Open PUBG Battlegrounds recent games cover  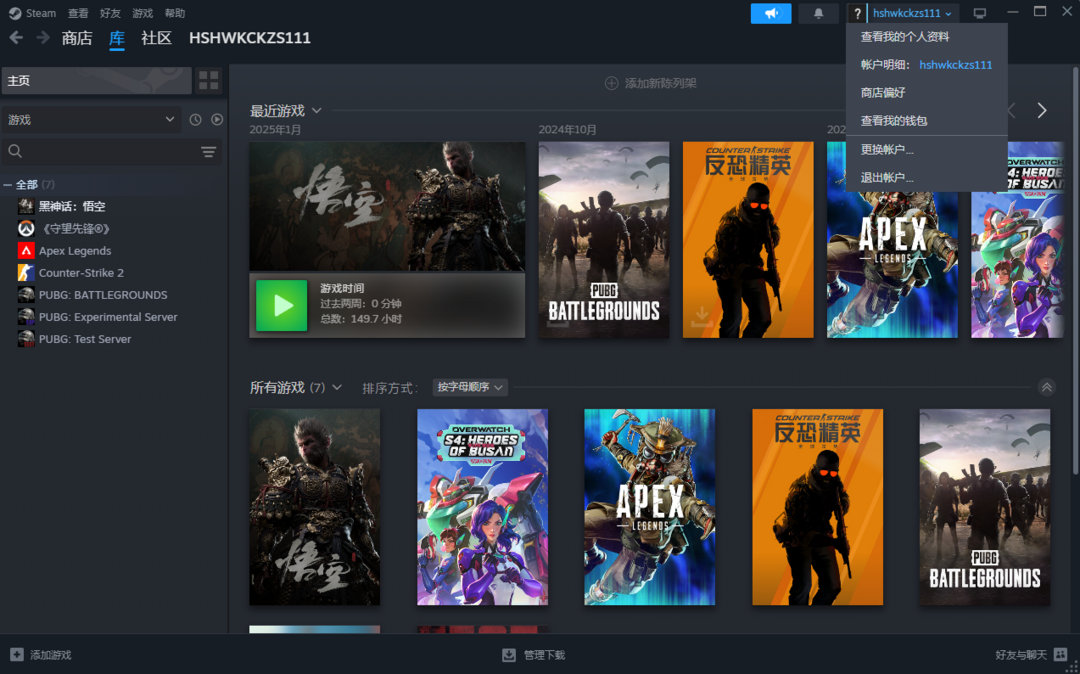tap(604, 240)
